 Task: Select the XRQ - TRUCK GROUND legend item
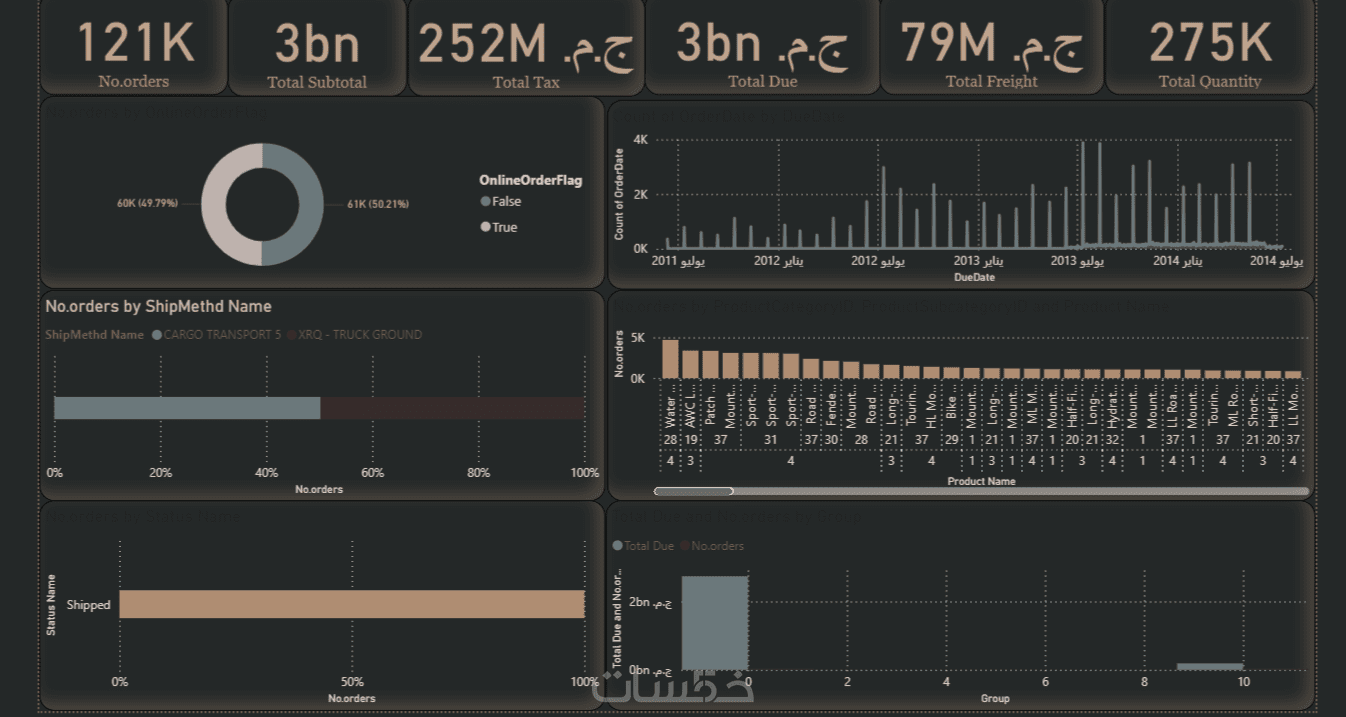[x=354, y=335]
